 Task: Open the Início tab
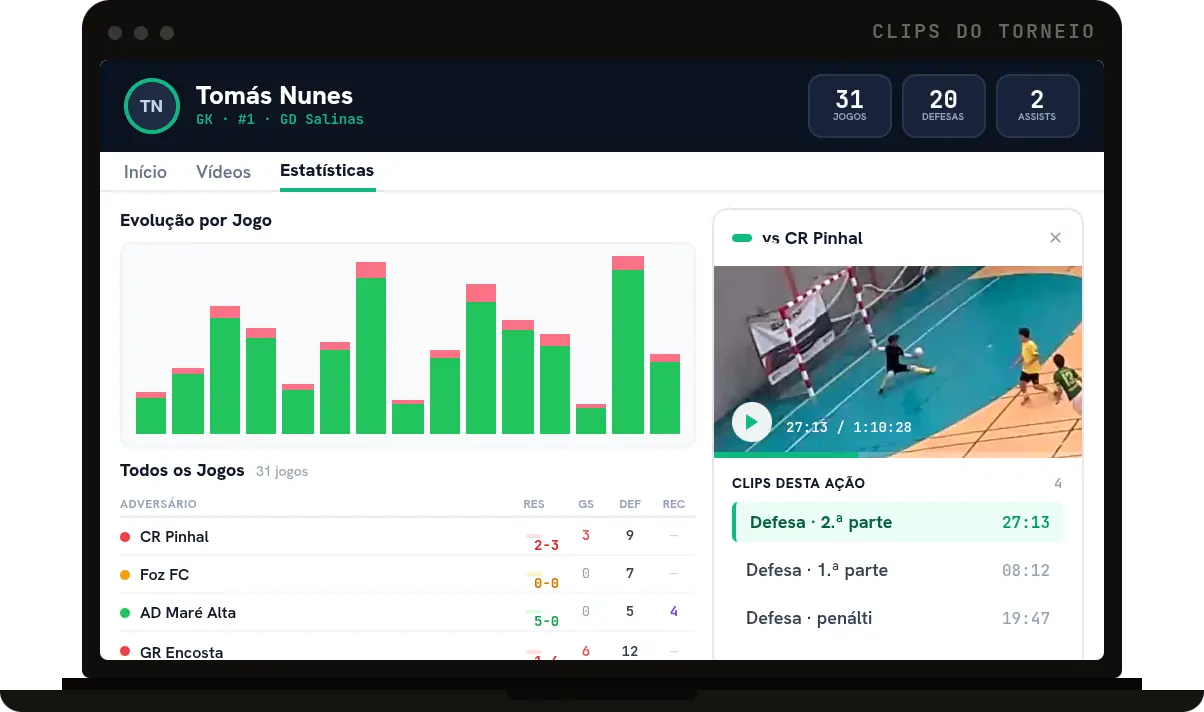pos(145,172)
